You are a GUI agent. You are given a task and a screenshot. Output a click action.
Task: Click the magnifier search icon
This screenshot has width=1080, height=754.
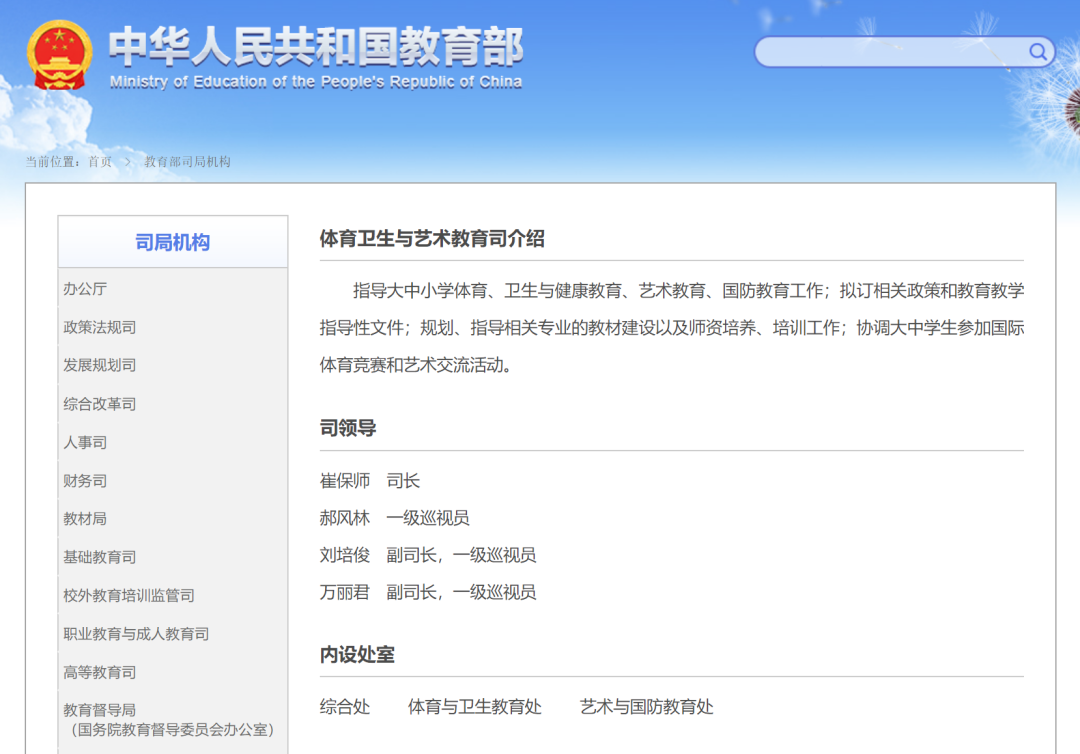click(x=1038, y=52)
